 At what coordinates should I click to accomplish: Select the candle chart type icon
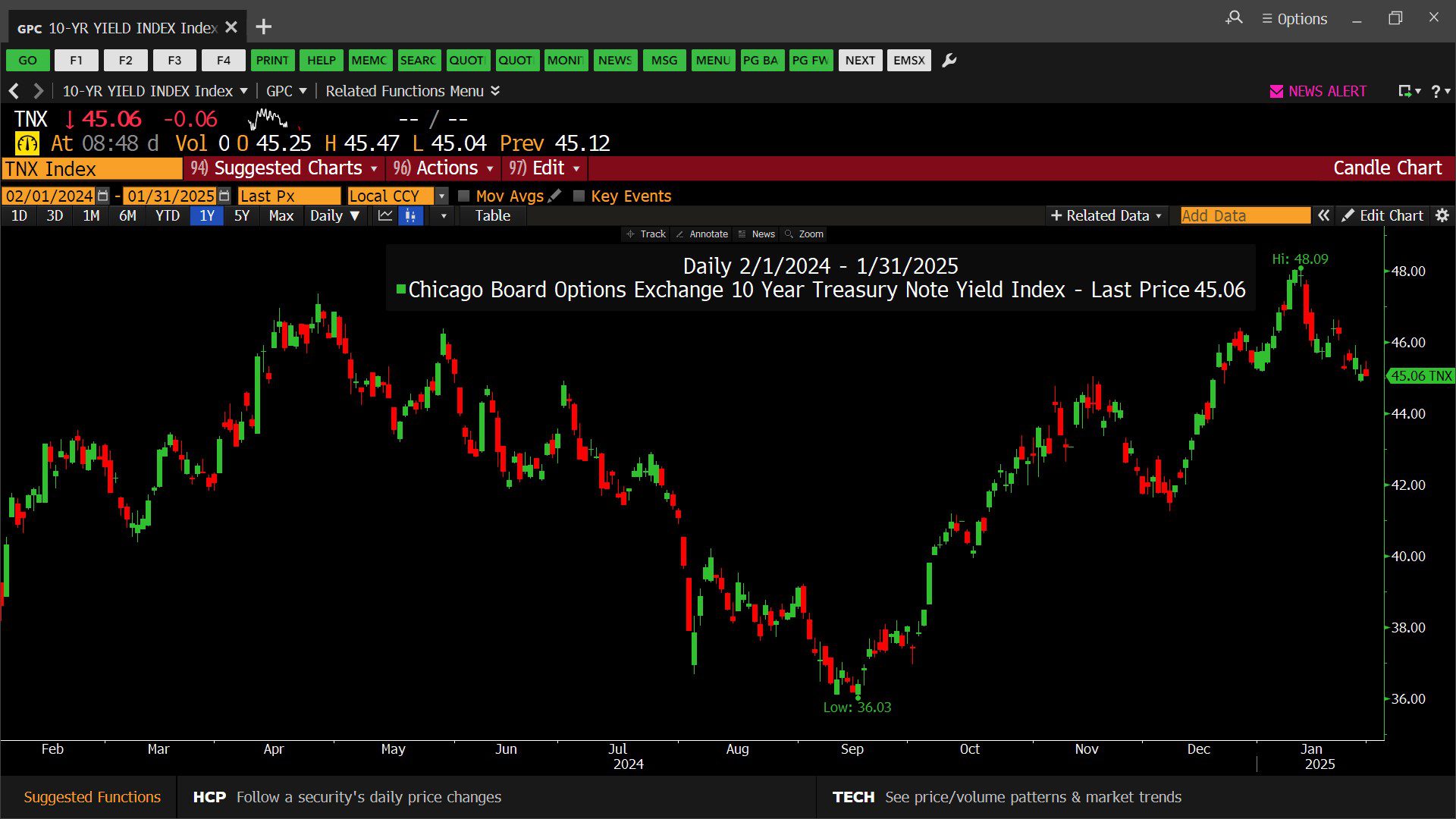(x=410, y=216)
